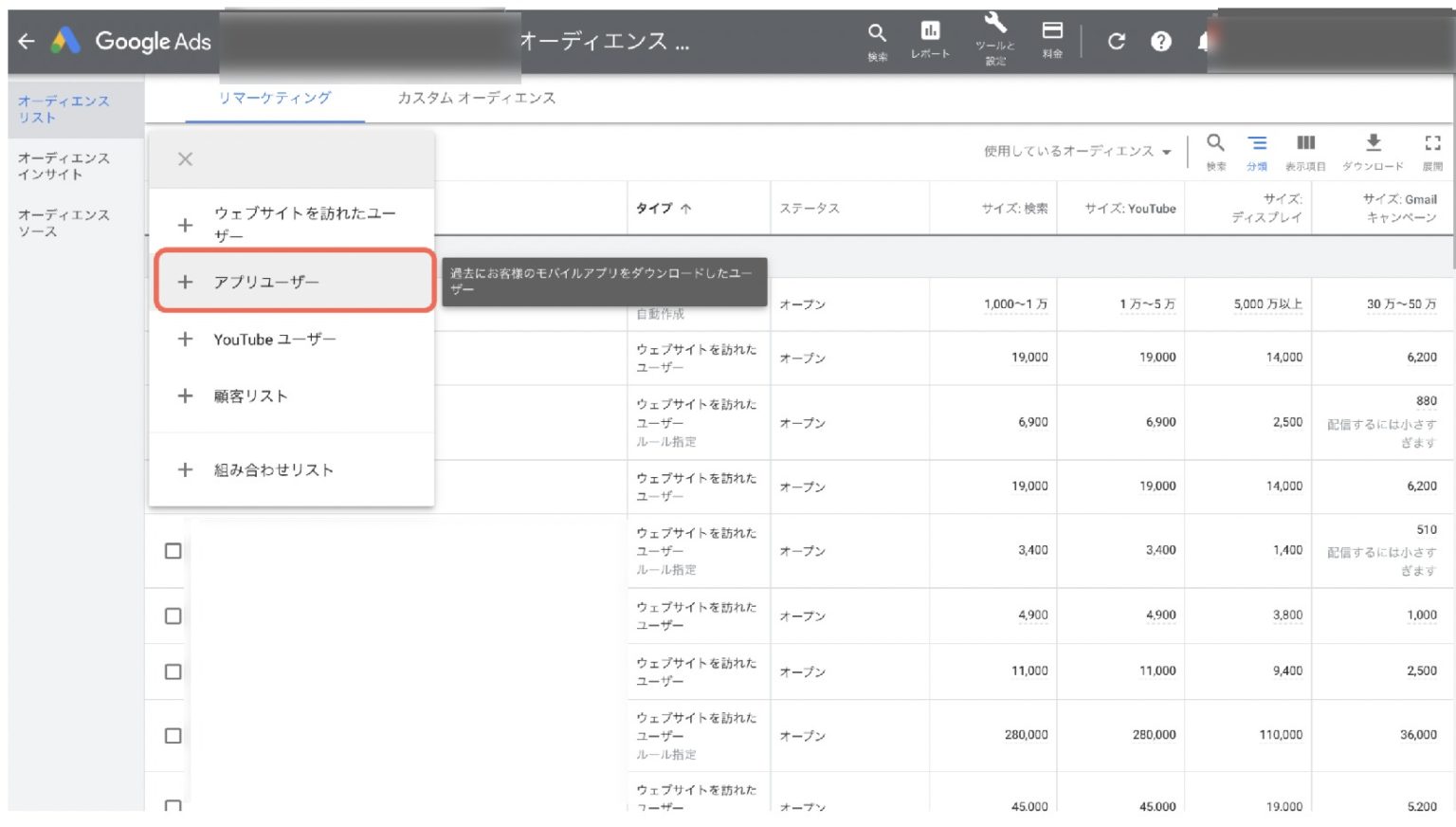Open the column settings (表示項目) icon
Viewport: 1456px width, 827px height.
coord(1305,143)
